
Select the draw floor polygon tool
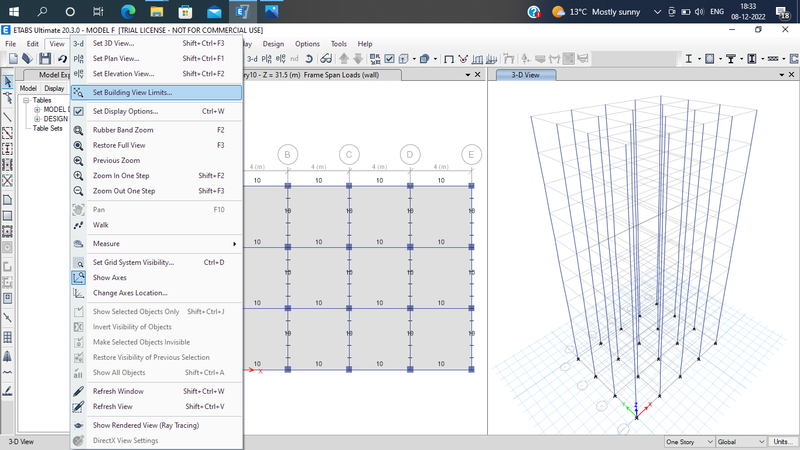tap(8, 200)
